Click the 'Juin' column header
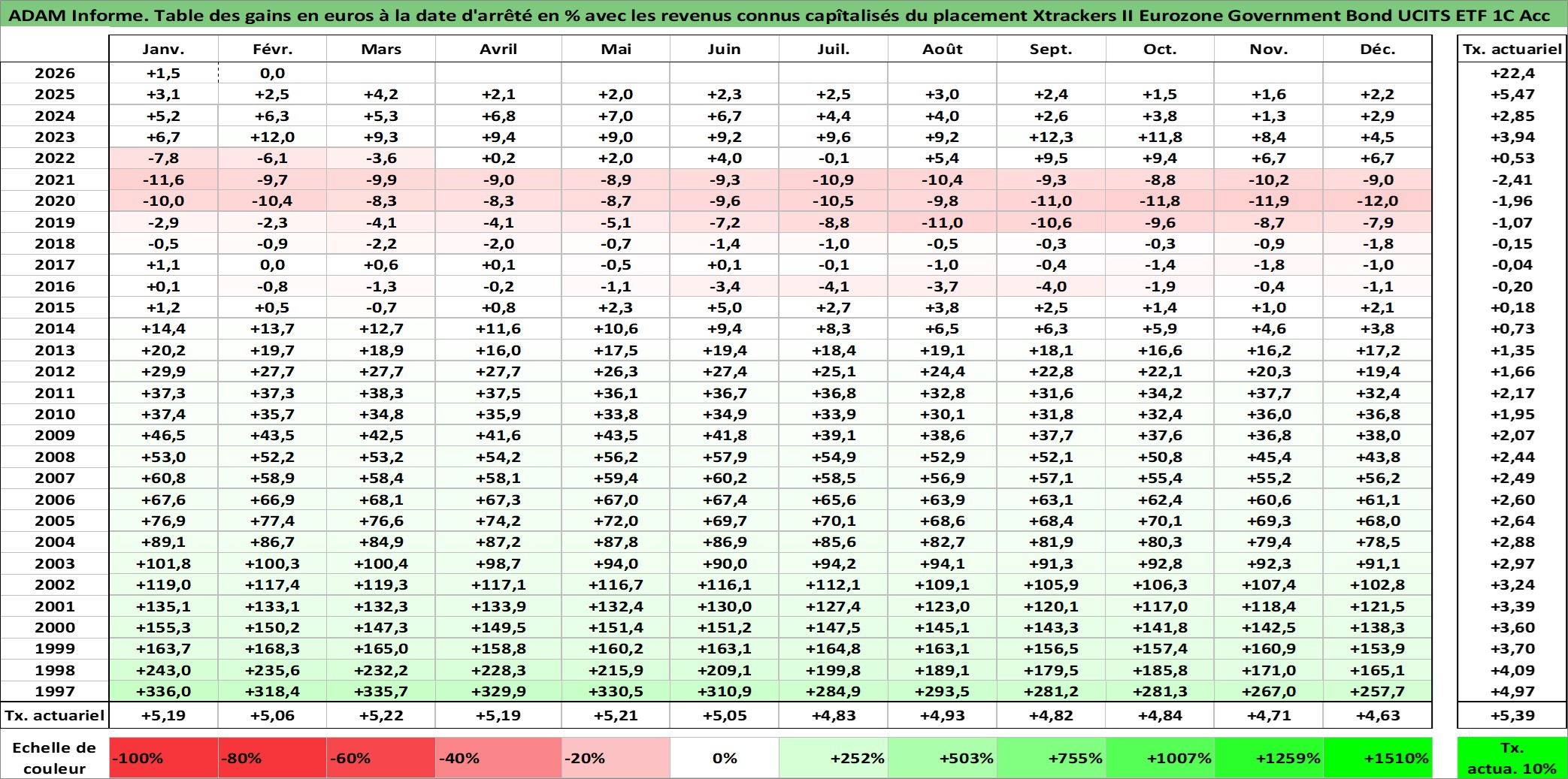The image size is (1568, 779). point(725,49)
